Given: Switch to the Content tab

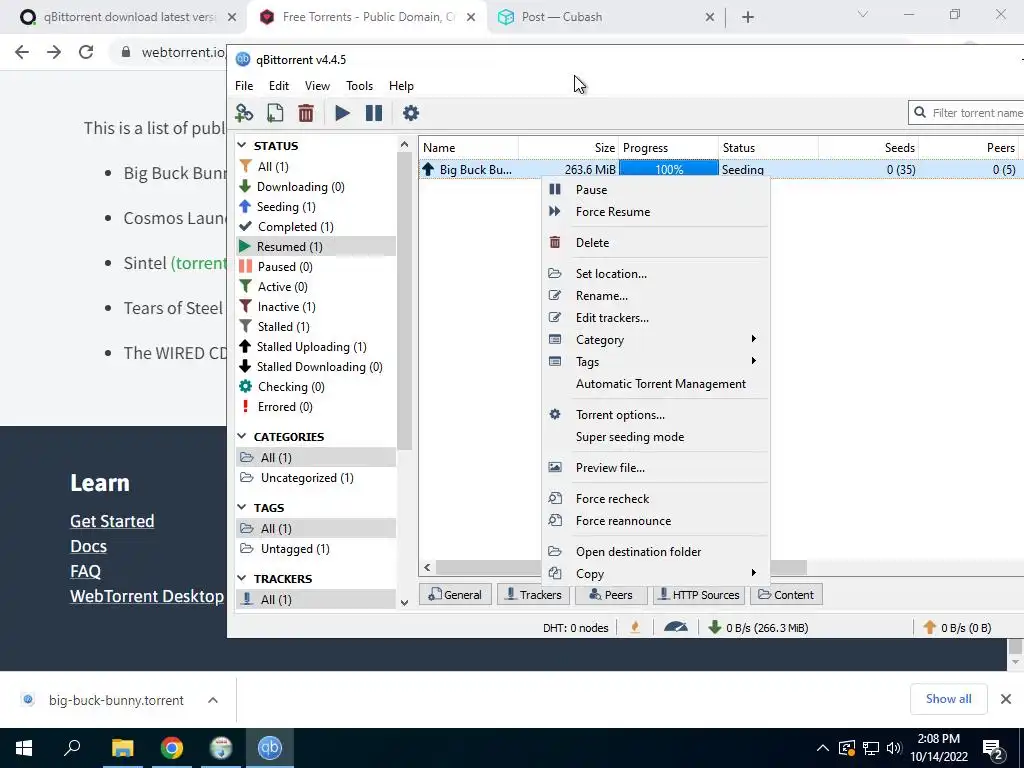Looking at the screenshot, I should coord(786,595).
